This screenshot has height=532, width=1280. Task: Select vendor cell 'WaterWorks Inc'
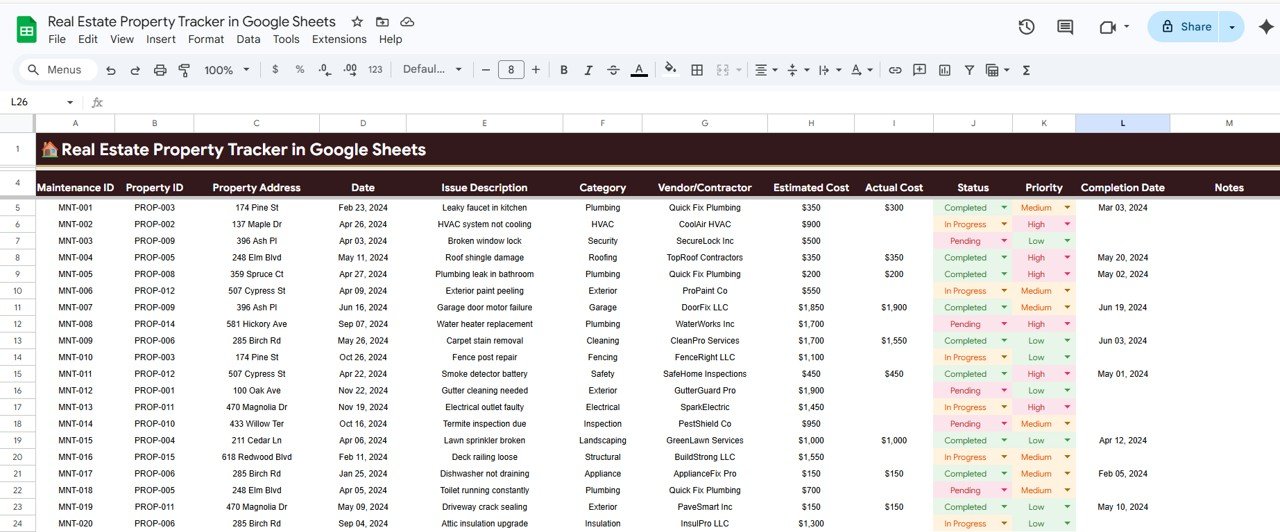pos(704,324)
